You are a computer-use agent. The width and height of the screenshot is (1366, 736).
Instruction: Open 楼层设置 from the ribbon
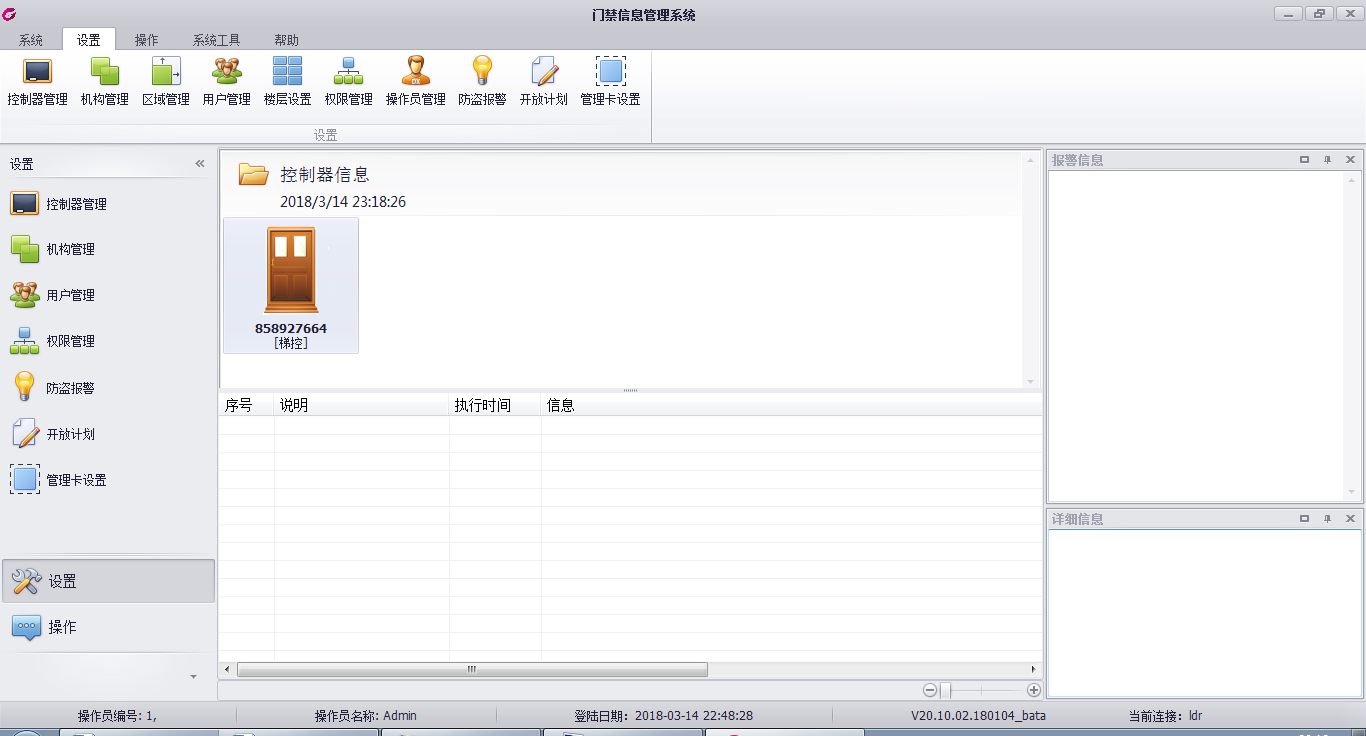point(287,81)
